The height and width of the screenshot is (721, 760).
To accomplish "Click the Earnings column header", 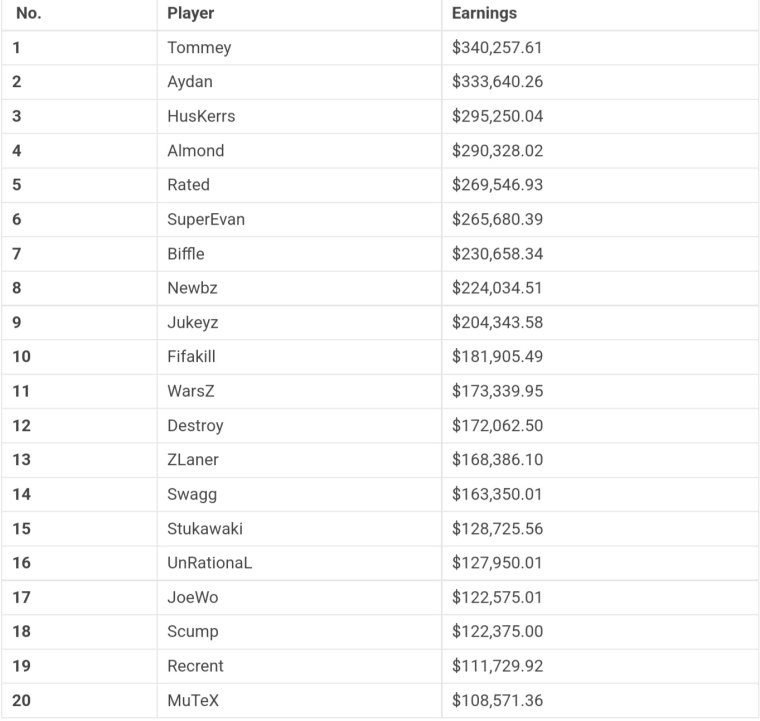I will 484,14.
